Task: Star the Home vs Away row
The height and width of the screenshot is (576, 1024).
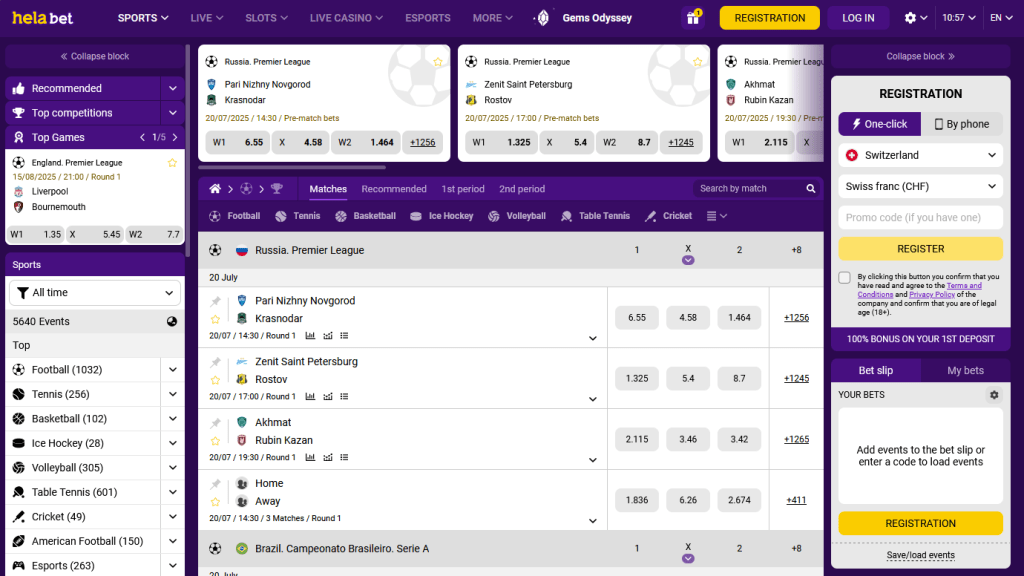Action: pyautogui.click(x=216, y=502)
